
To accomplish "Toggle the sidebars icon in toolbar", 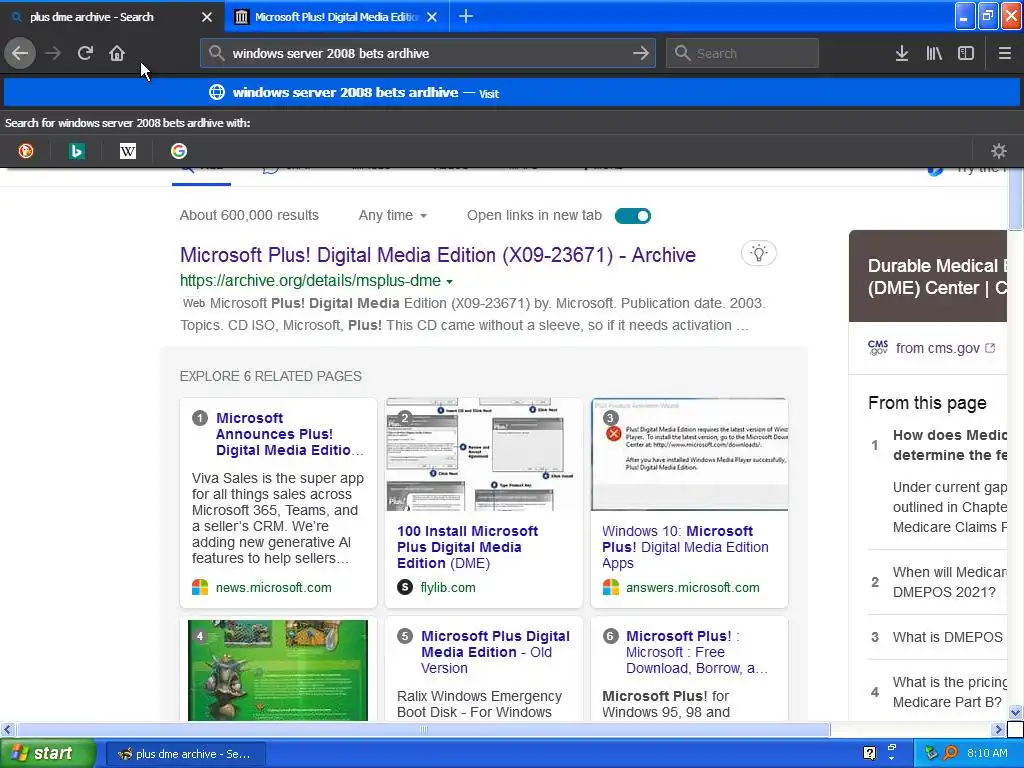I will [x=966, y=53].
